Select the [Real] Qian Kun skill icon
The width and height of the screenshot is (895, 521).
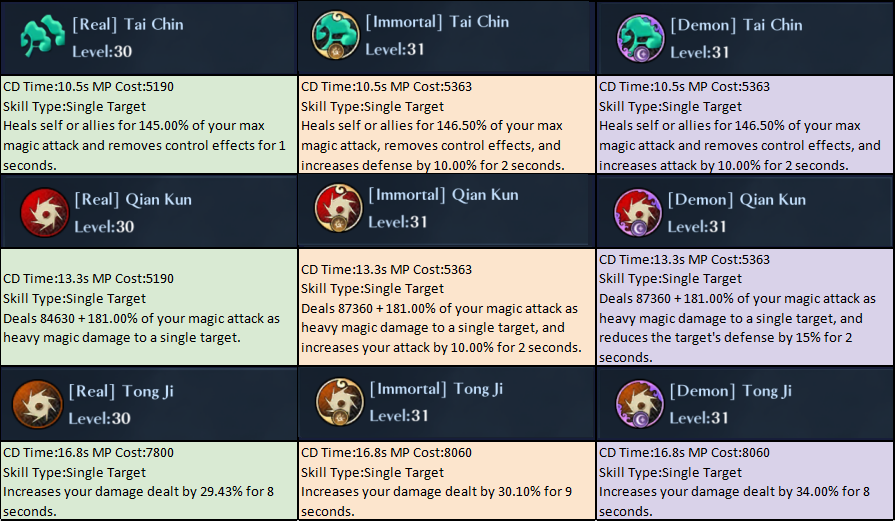[x=44, y=213]
